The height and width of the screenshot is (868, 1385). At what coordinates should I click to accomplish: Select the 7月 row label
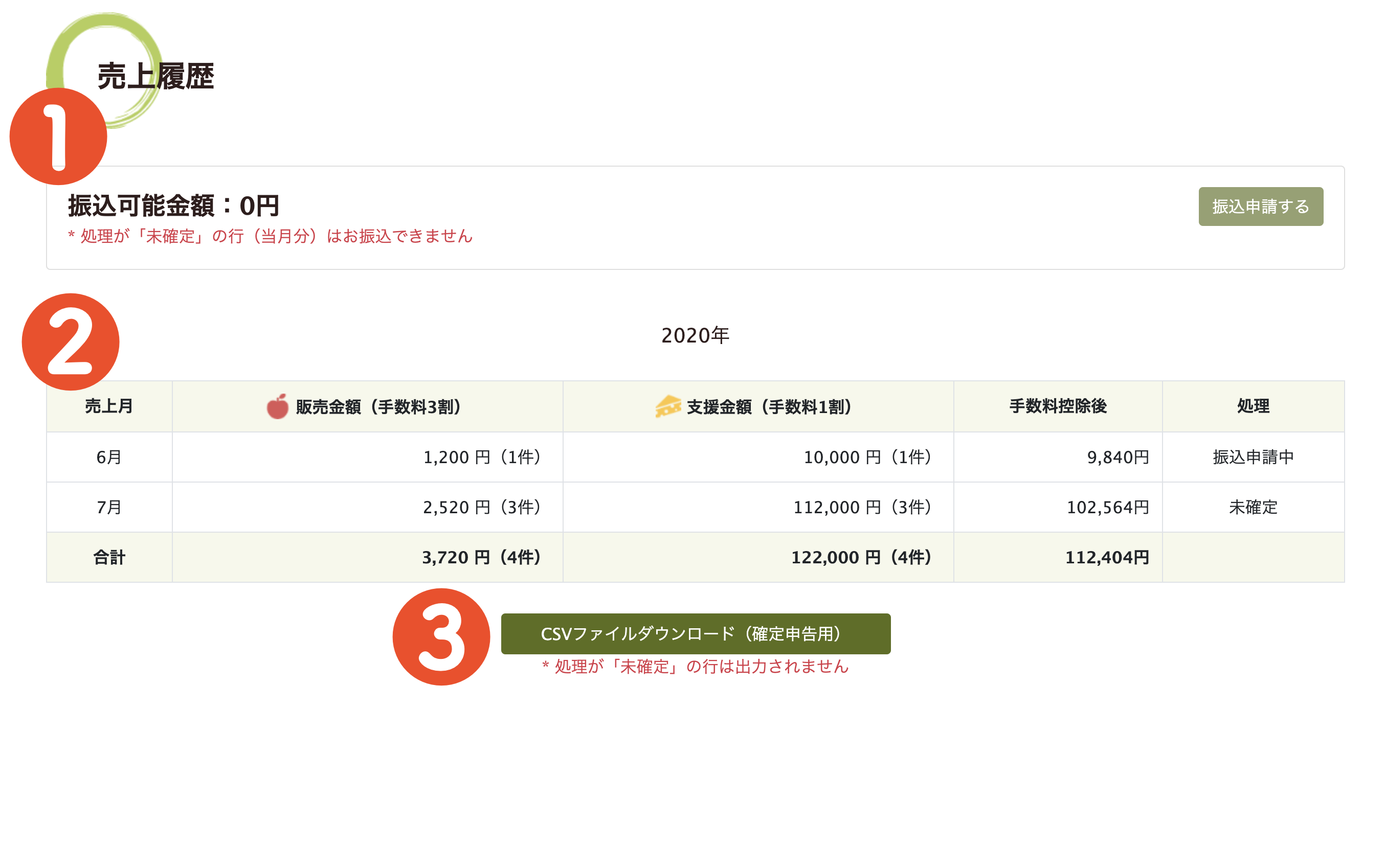pyautogui.click(x=109, y=507)
